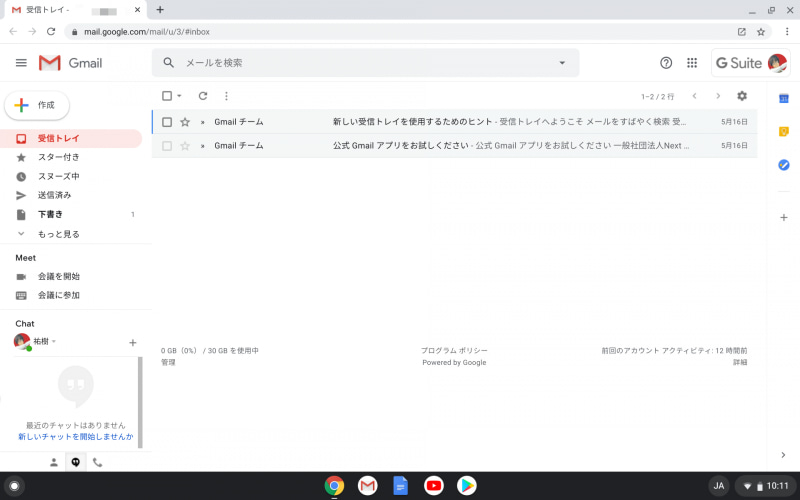Screen dimensions: 800x500
Task: Open the contacts tab at chat bottom
Action: click(54, 462)
